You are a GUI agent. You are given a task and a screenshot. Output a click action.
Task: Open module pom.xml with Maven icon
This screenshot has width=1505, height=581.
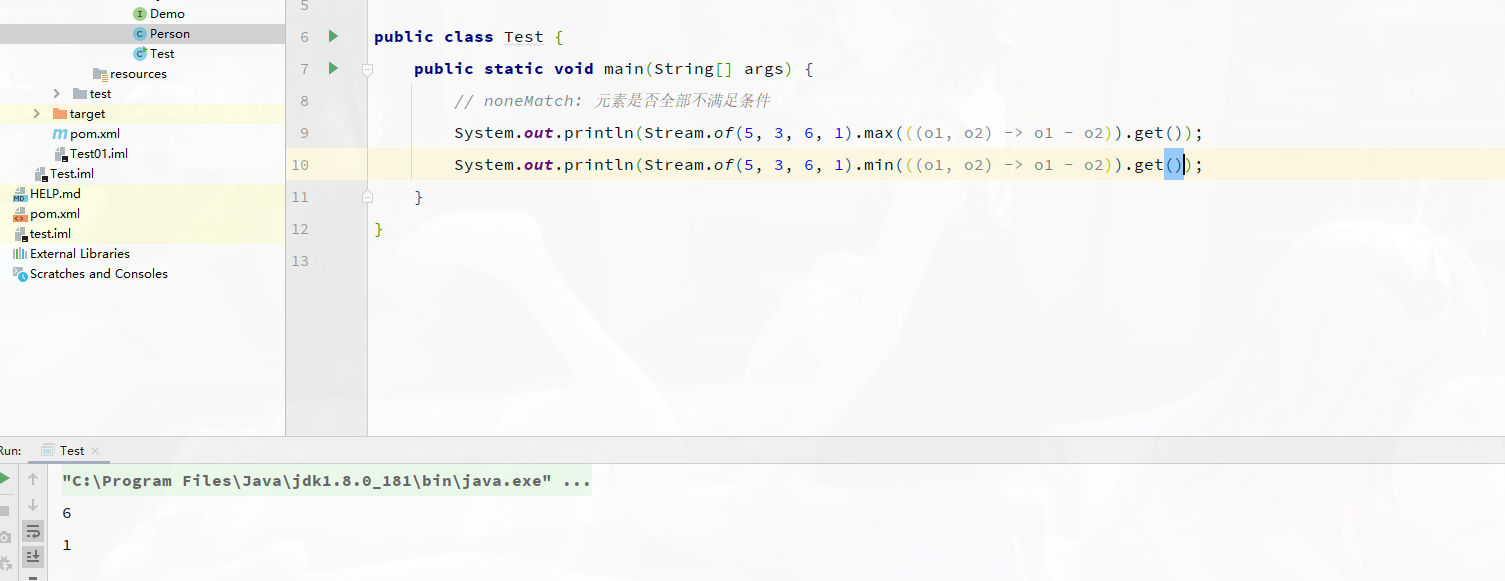pyautogui.click(x=95, y=133)
